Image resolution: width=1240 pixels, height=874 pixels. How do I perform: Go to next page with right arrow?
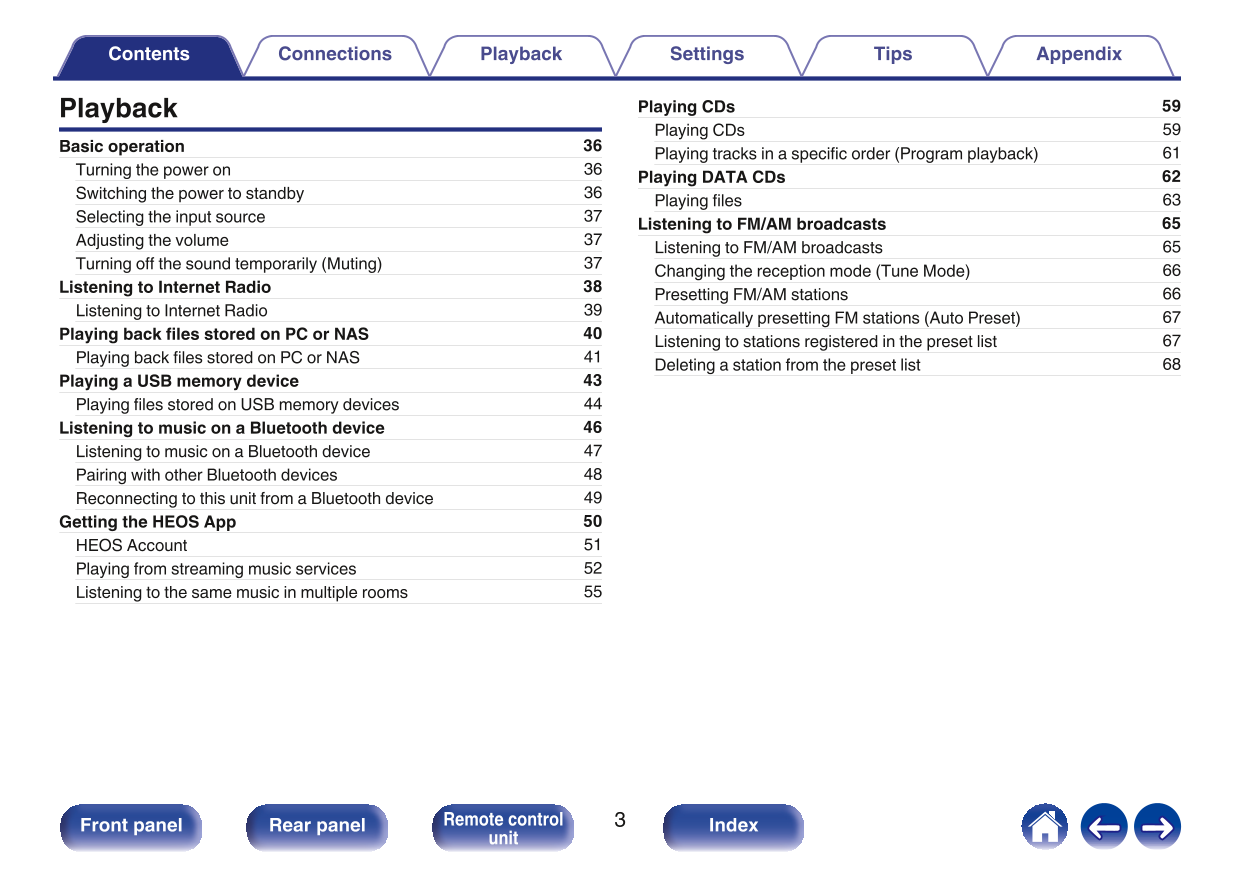point(1157,827)
